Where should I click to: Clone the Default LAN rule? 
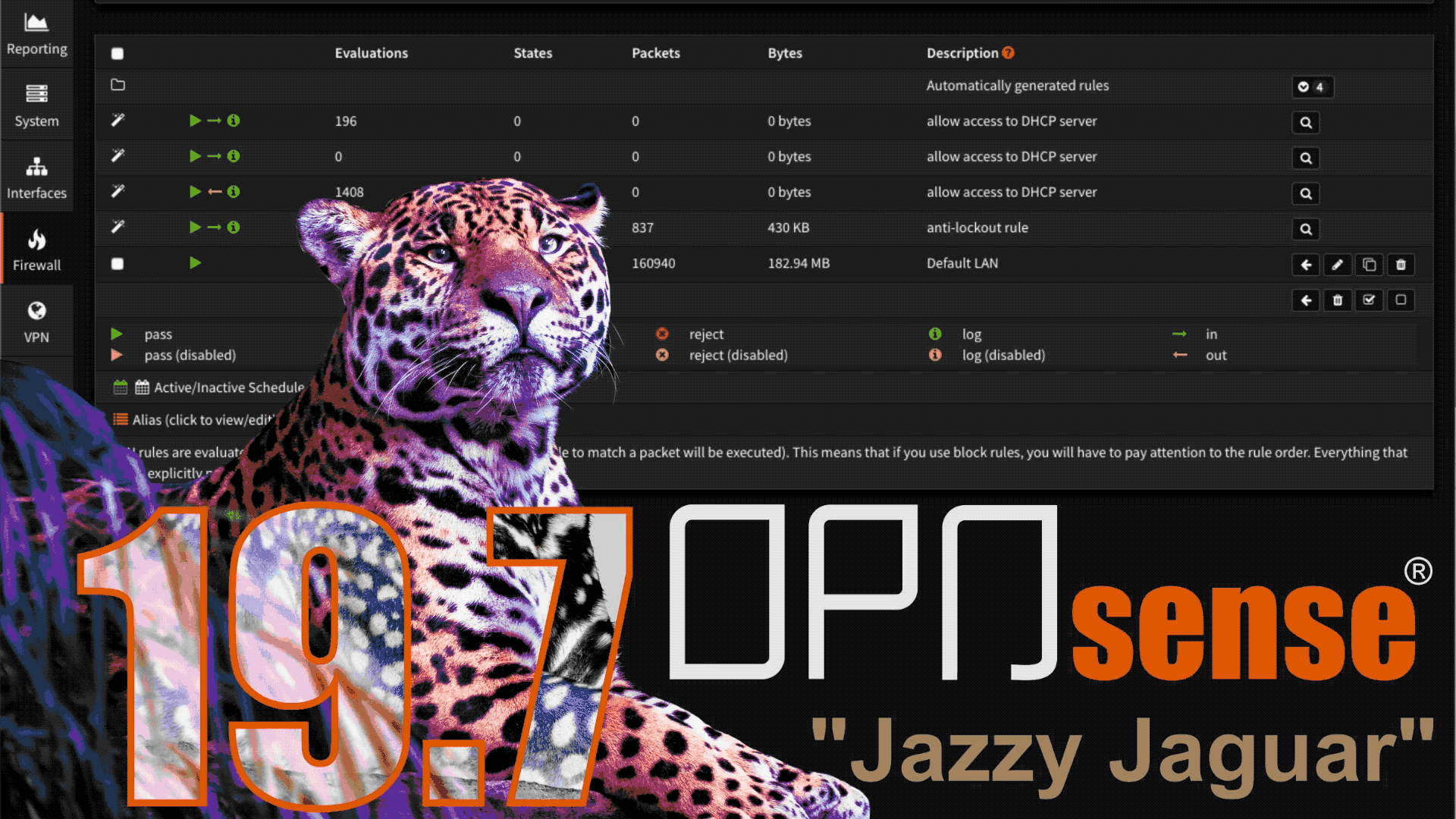(x=1369, y=265)
